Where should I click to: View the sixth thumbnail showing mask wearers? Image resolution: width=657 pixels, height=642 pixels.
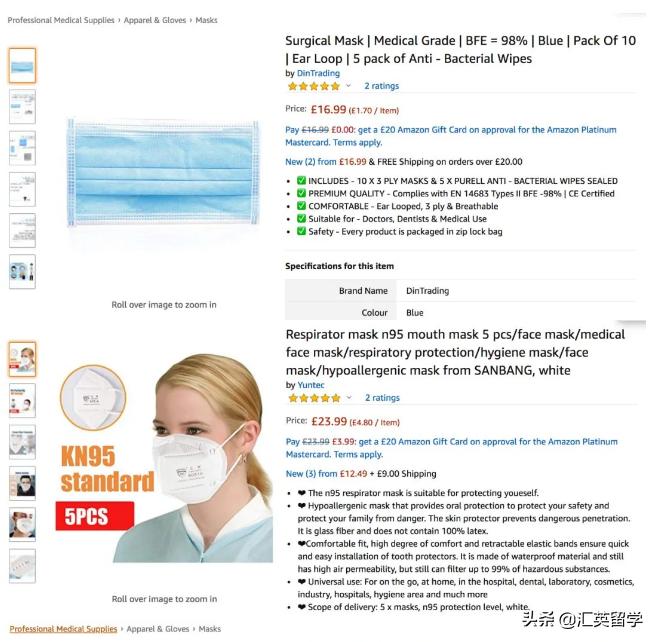pyautogui.click(x=22, y=272)
